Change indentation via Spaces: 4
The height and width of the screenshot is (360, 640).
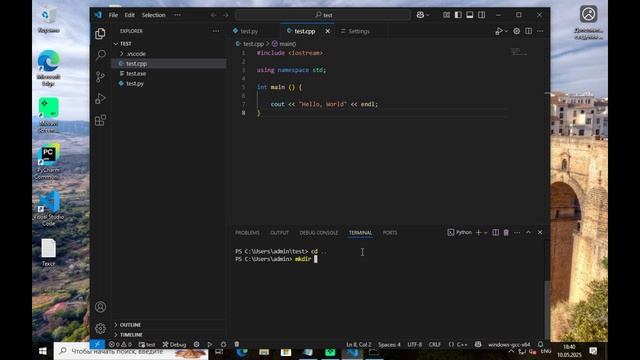click(x=389, y=344)
